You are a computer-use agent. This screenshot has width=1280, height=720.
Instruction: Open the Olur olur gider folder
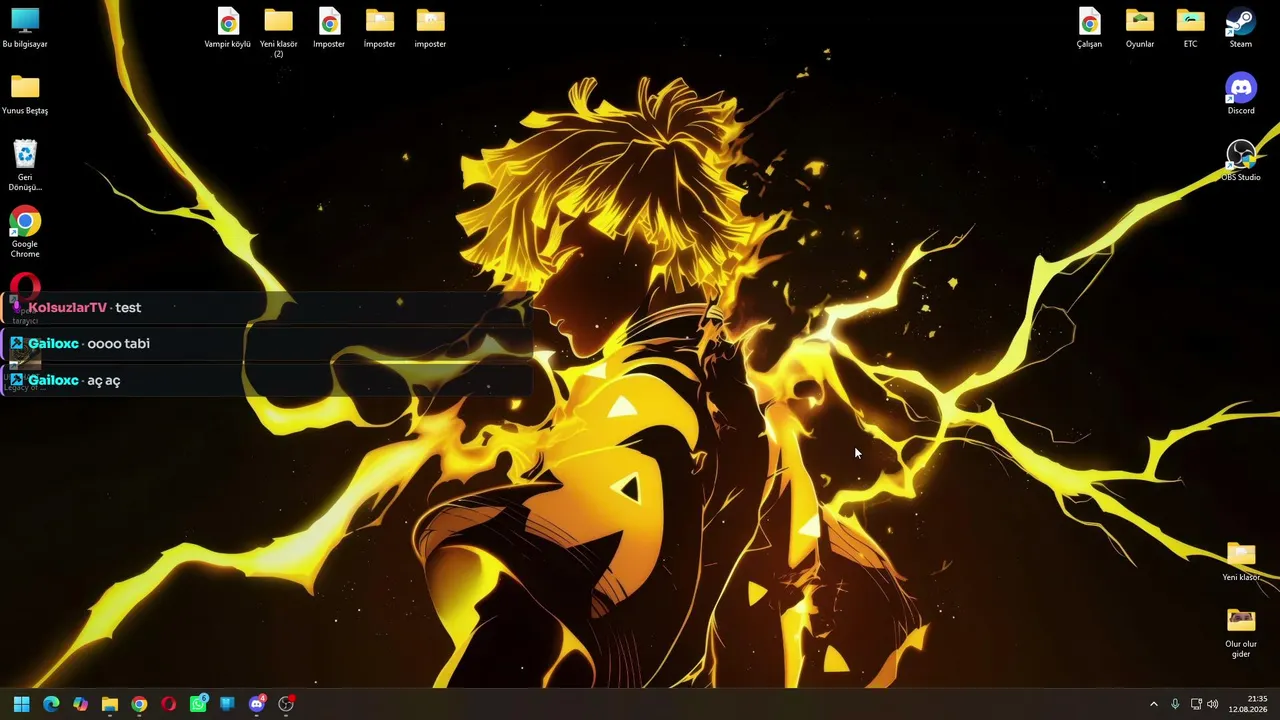1241,633
